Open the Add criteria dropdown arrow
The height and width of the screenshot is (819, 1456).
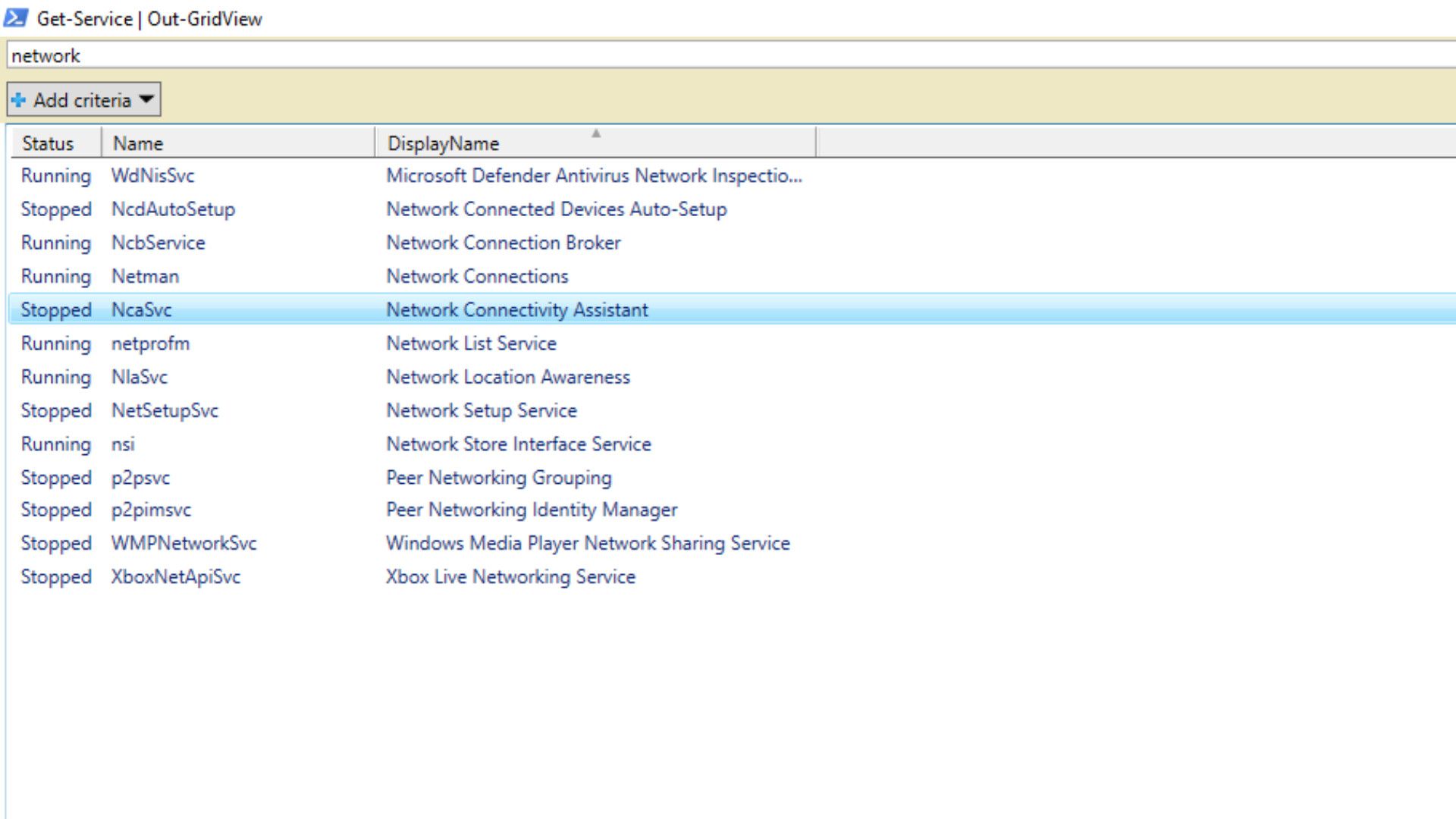click(x=146, y=99)
